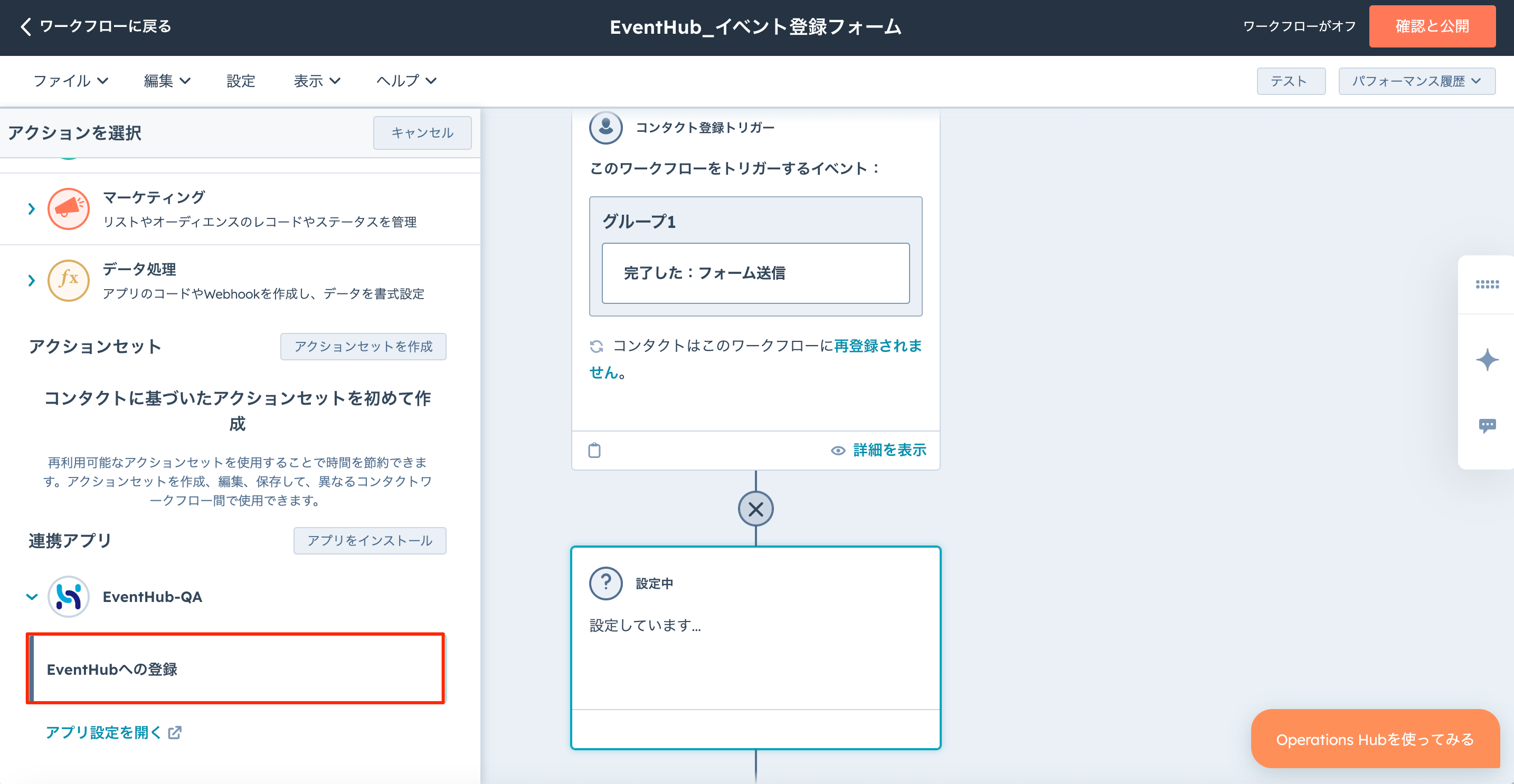Click the 詳細を表示 link
1514x784 pixels.
(x=890, y=450)
